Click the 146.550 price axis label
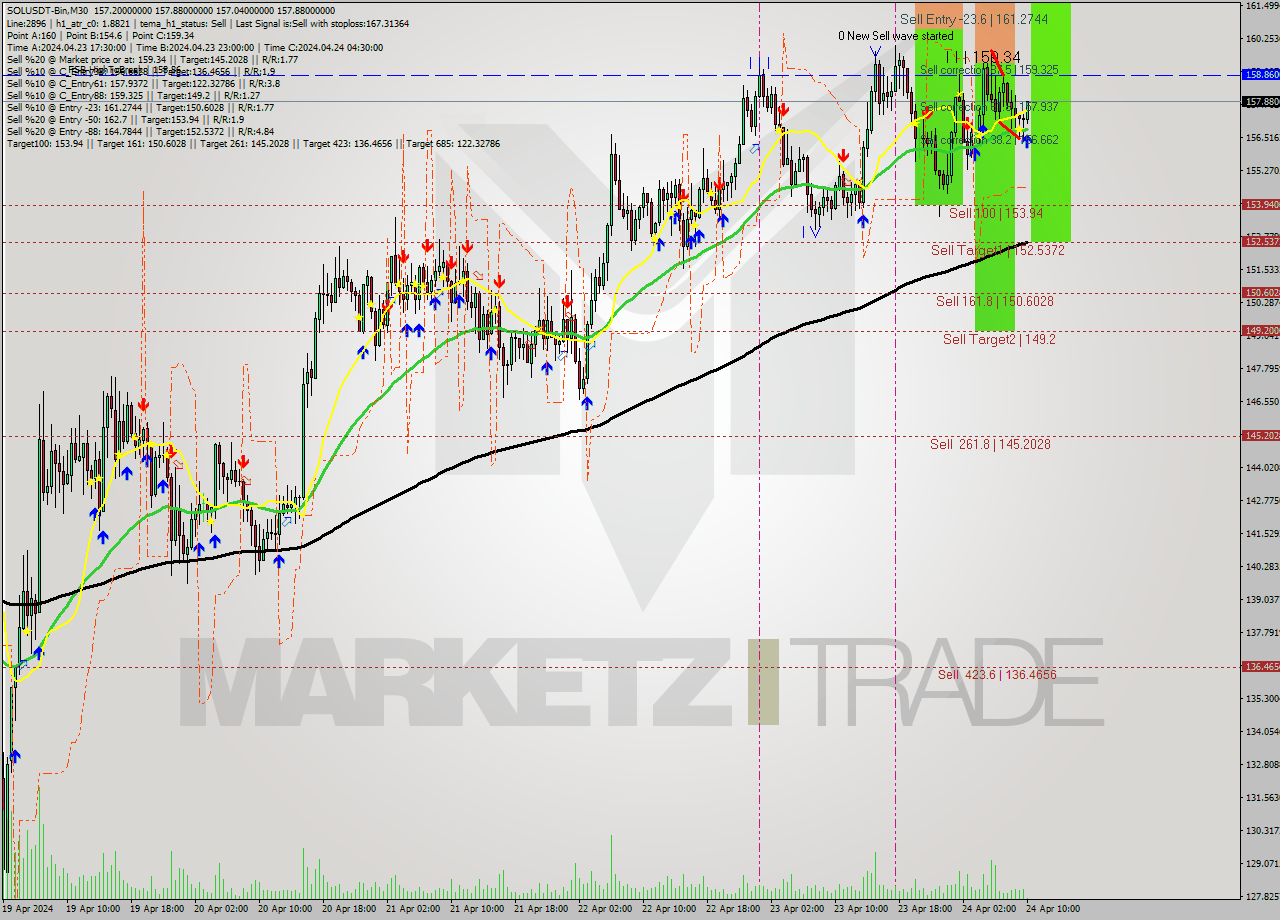The image size is (1280, 920). coord(1261,402)
